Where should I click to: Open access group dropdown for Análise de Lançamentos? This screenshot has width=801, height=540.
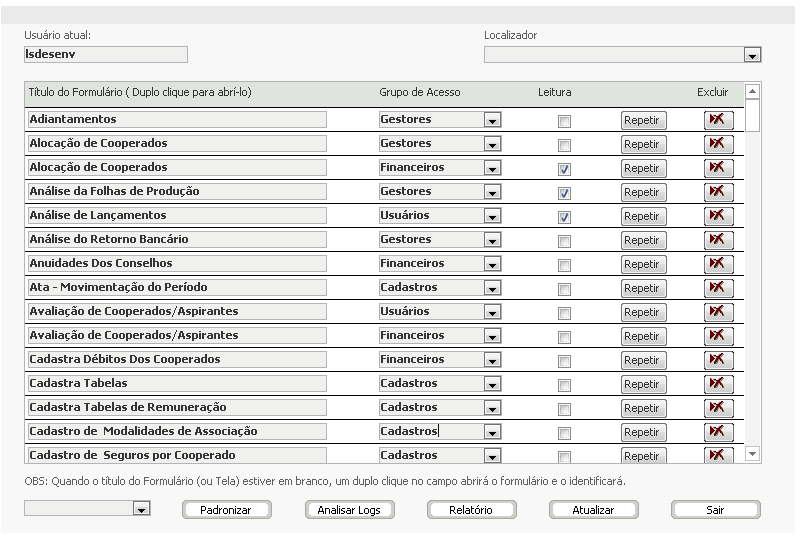pos(492,216)
